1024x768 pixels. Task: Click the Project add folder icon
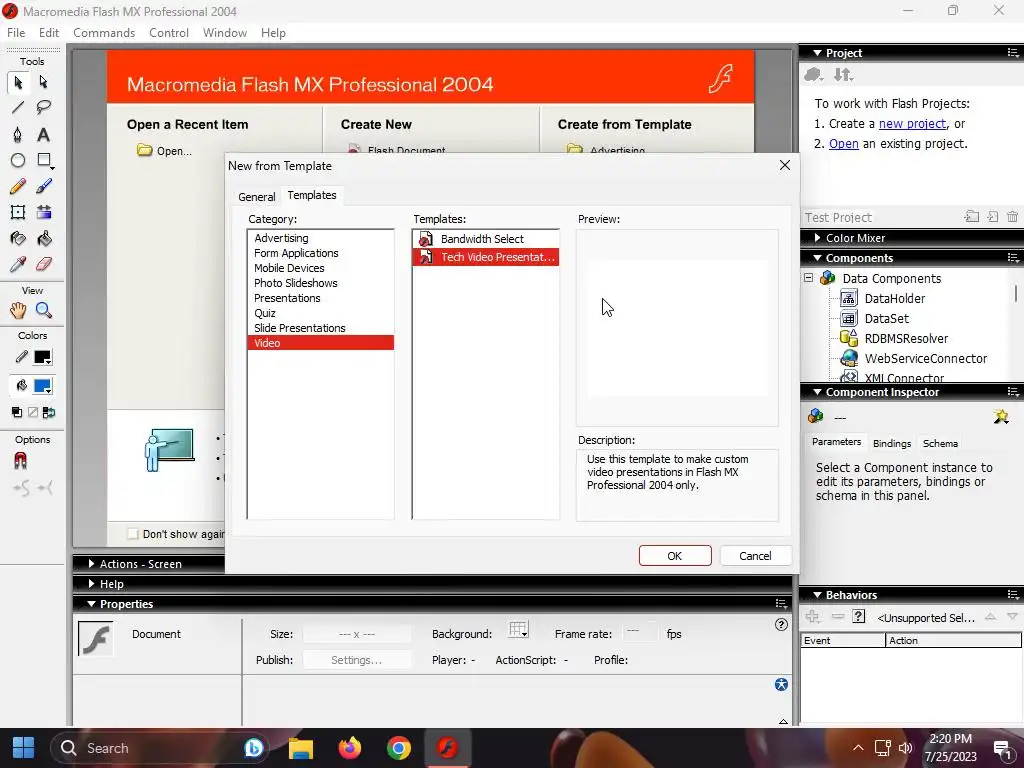click(972, 217)
